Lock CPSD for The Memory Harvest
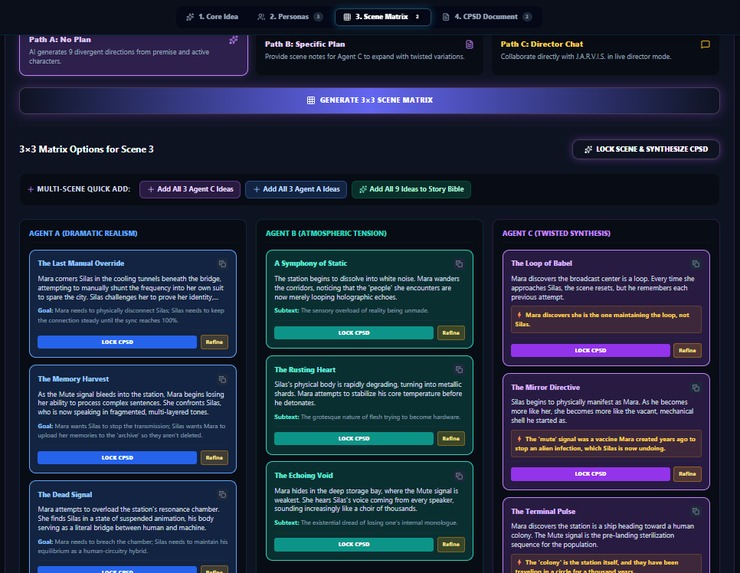 (117, 457)
